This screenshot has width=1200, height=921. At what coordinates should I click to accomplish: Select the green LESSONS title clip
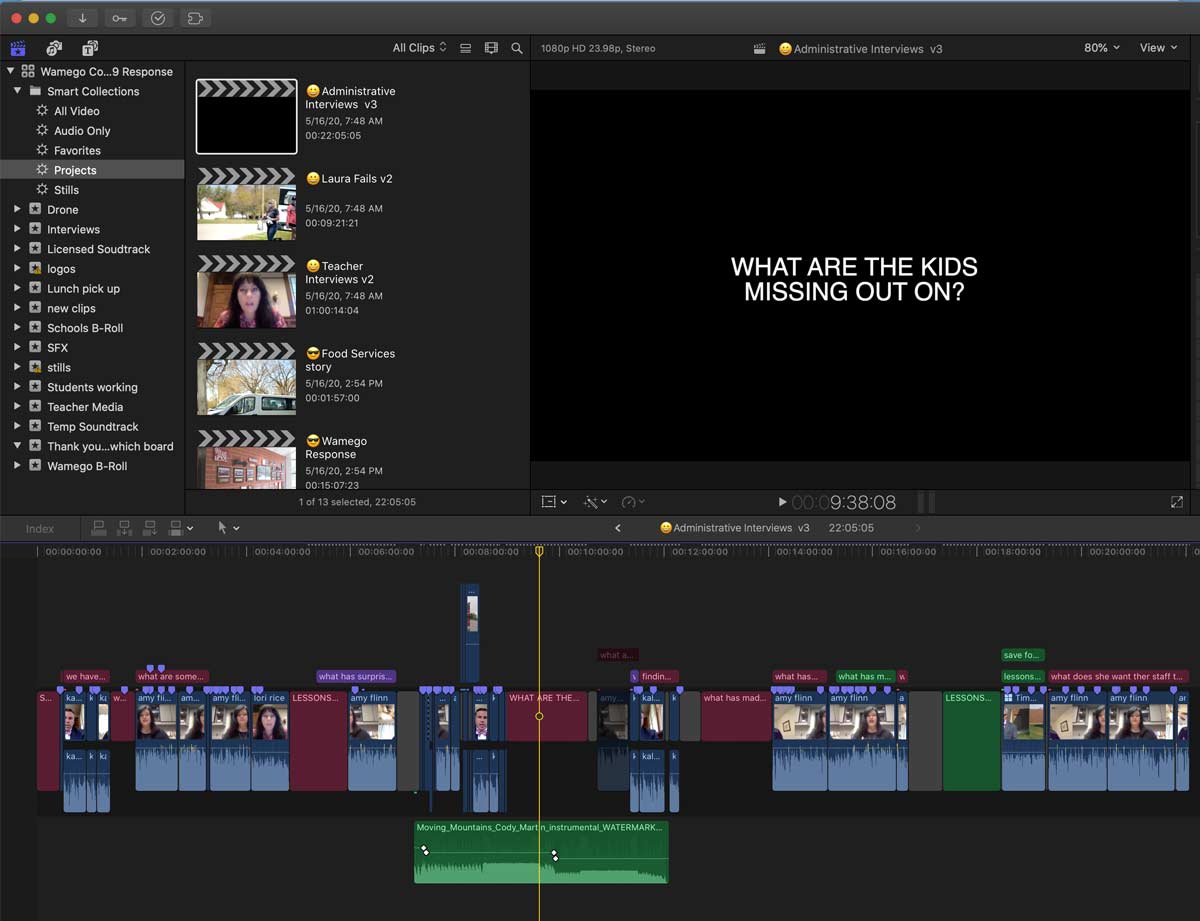971,740
